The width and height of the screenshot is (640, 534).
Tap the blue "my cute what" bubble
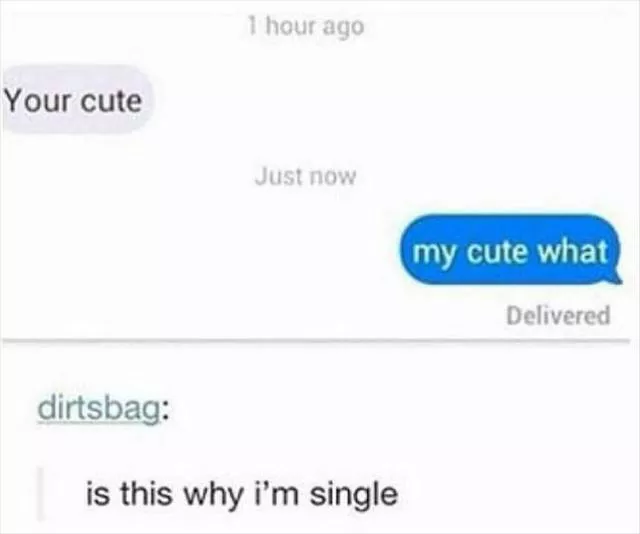[510, 249]
